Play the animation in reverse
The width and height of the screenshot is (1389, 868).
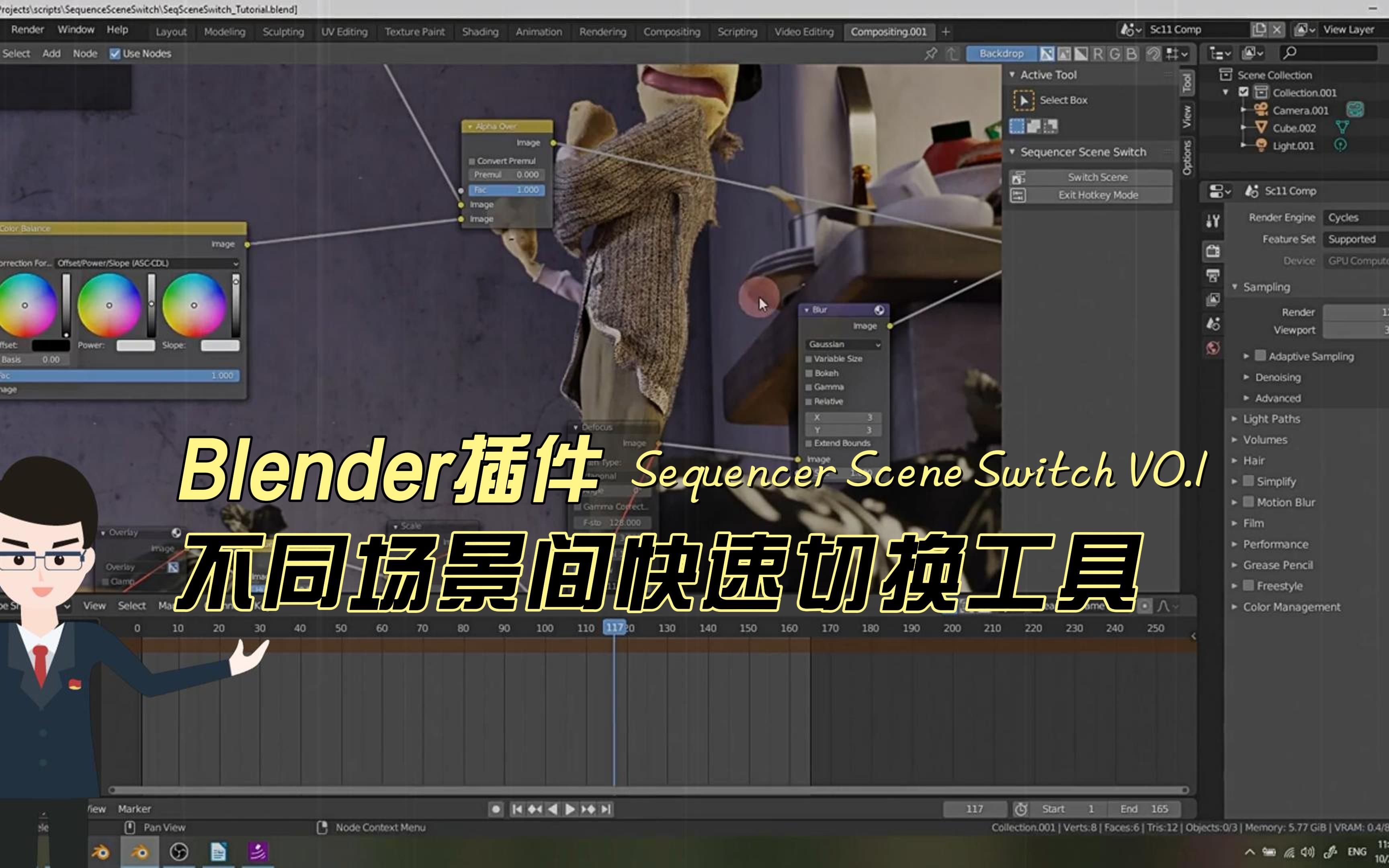pyautogui.click(x=552, y=809)
